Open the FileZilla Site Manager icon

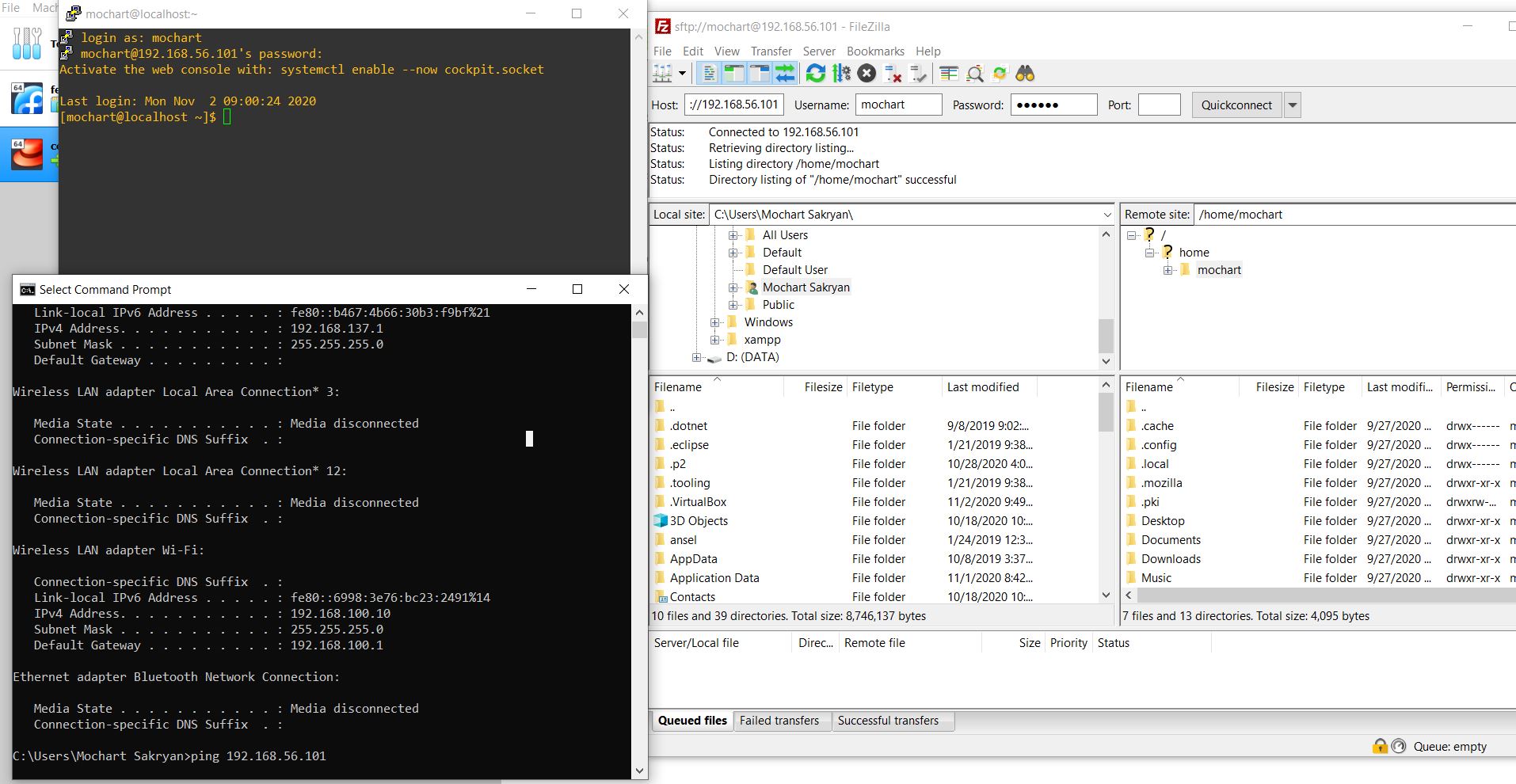click(x=662, y=74)
